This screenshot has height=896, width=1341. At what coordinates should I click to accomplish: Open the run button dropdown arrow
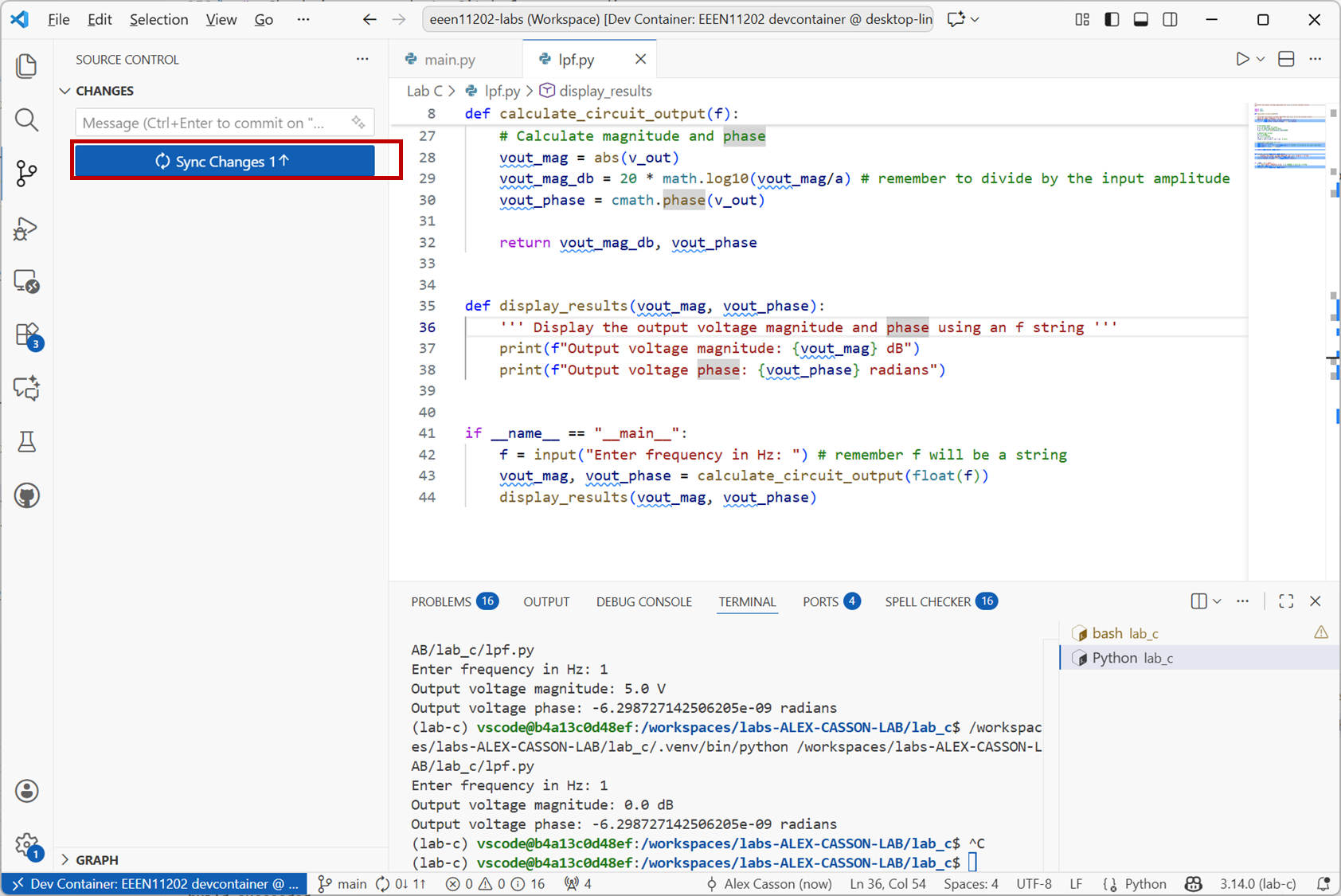point(1261,59)
